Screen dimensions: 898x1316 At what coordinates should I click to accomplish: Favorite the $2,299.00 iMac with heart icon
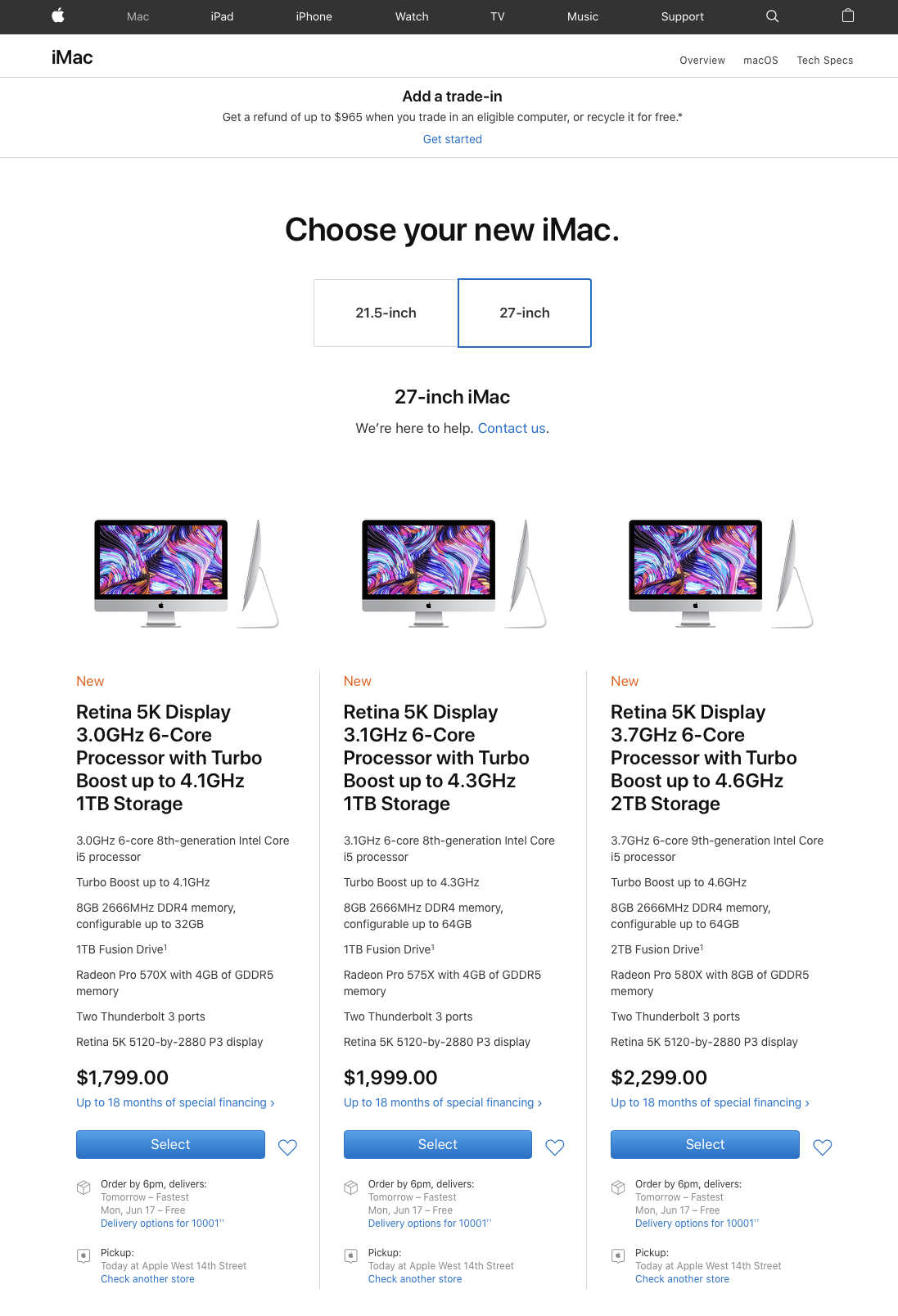[x=823, y=1147]
